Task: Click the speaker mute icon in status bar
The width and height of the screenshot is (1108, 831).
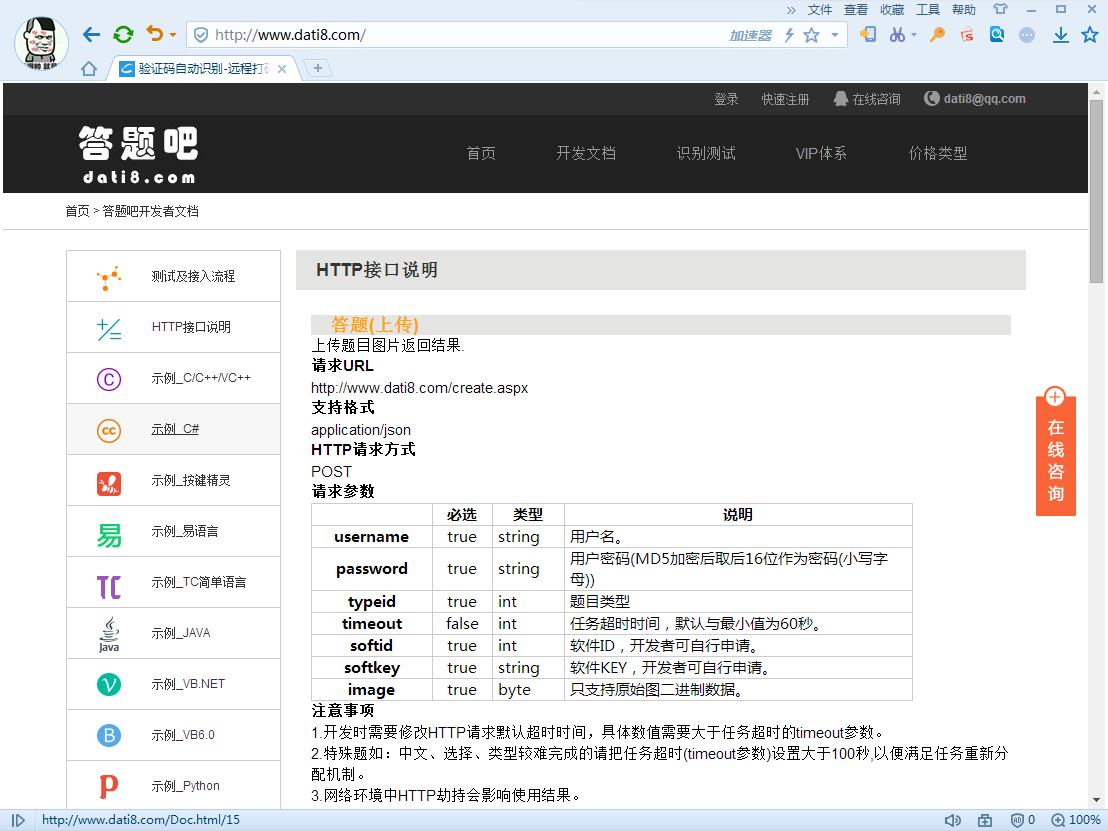Action: [953, 820]
